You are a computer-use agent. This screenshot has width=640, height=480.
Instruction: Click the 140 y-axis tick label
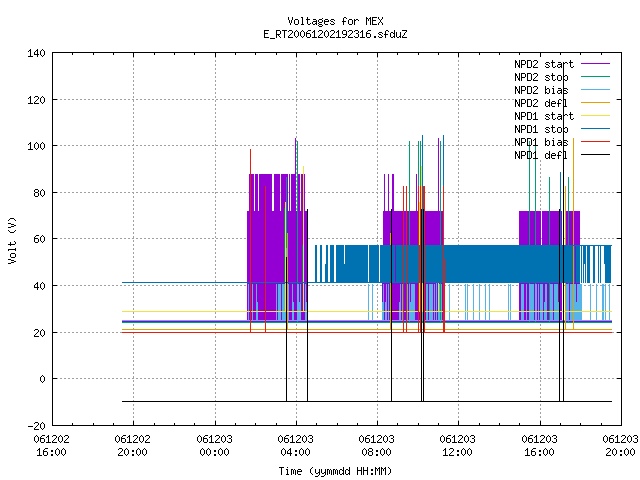pyautogui.click(x=36, y=53)
